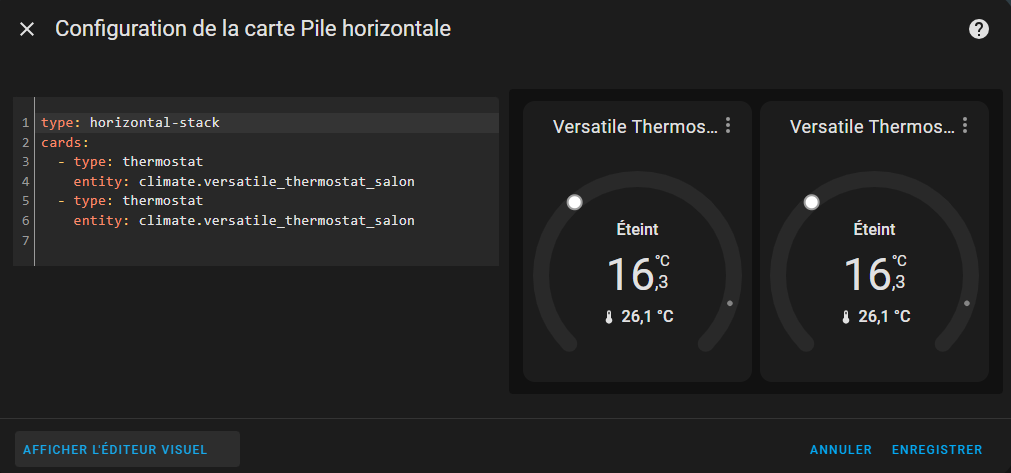This screenshot has width=1011, height=473.
Task: Click code line 1 with horizontal-stack type
Action: [x=268, y=123]
